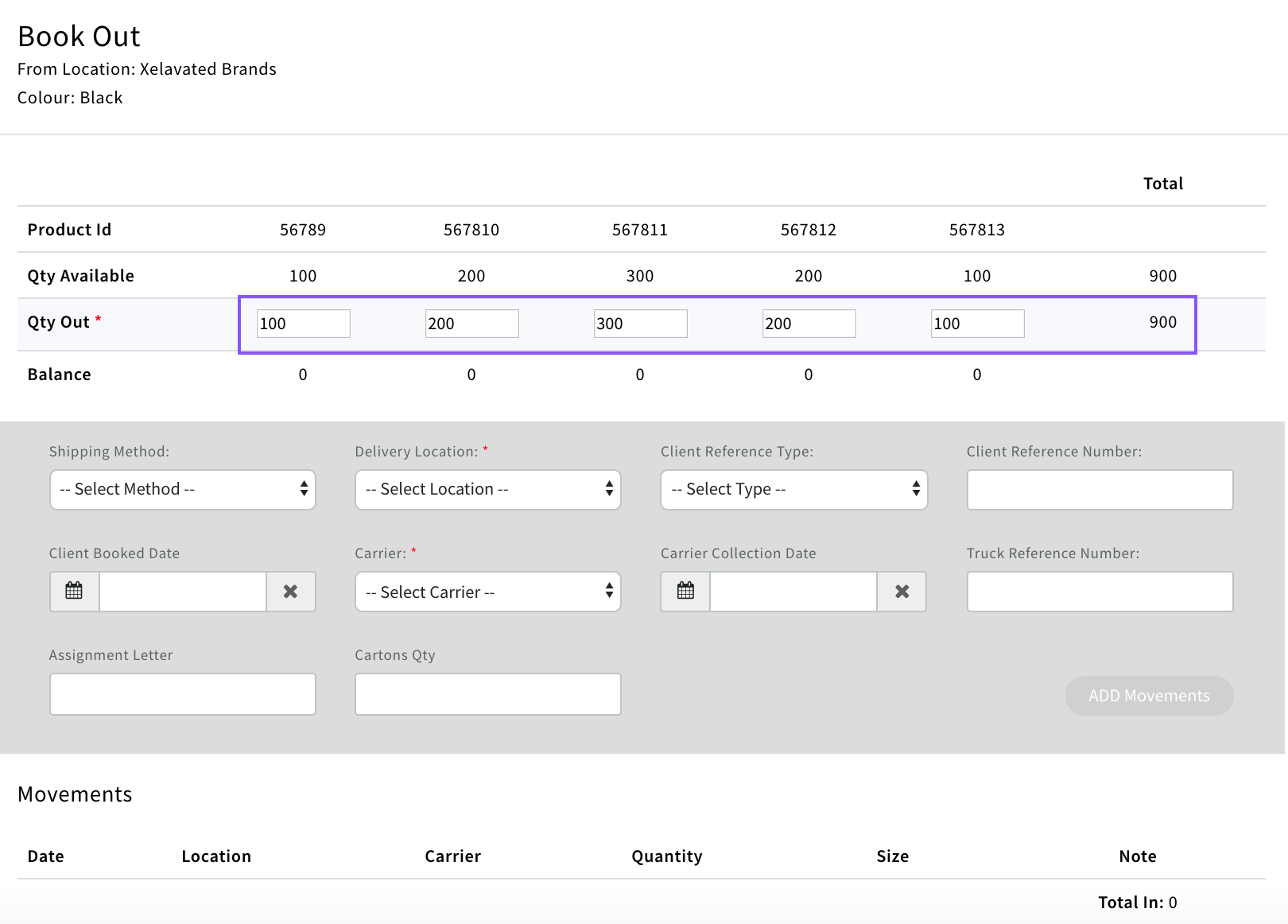
Task: Focus Qty Out field for product 56789
Action: coord(304,324)
